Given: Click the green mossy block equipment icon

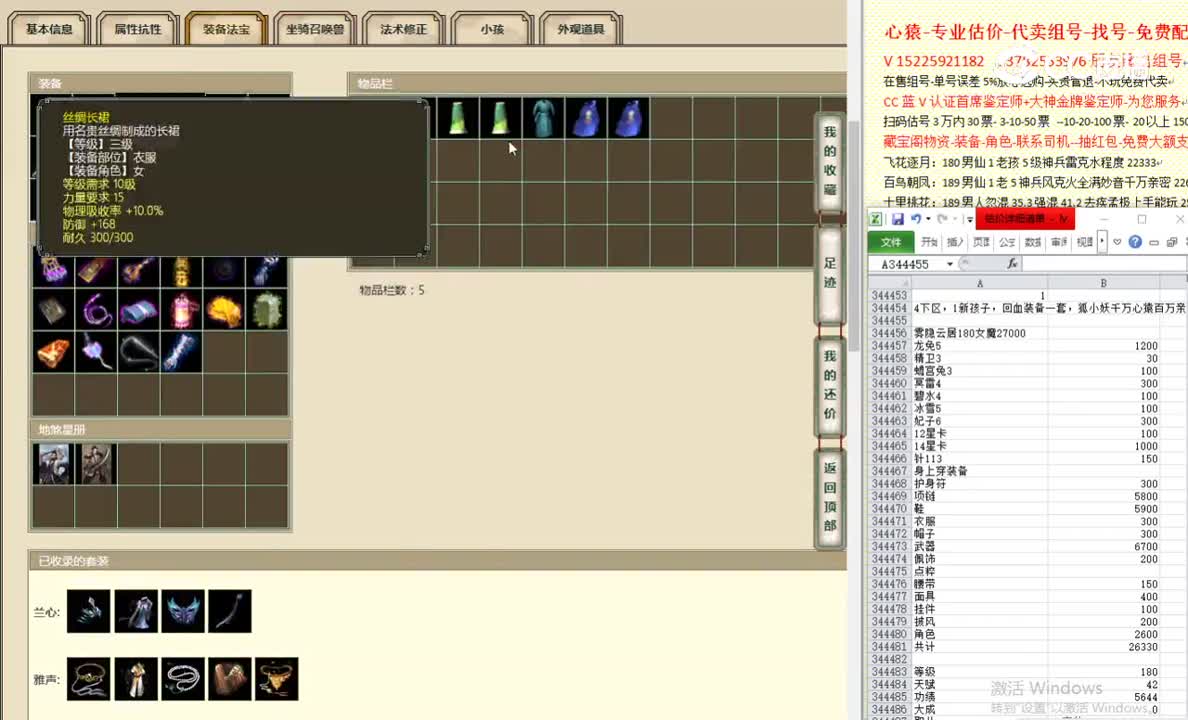Looking at the screenshot, I should click(267, 311).
